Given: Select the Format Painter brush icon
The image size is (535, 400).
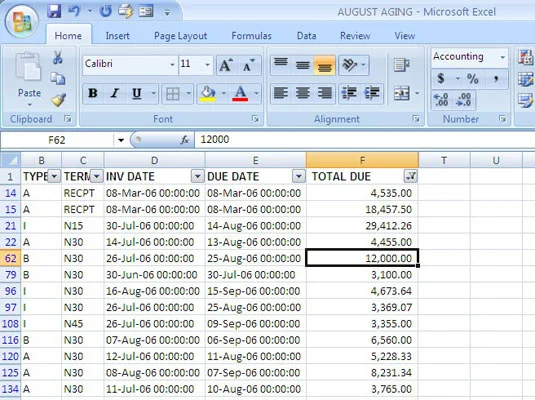Looking at the screenshot, I should [x=58, y=100].
